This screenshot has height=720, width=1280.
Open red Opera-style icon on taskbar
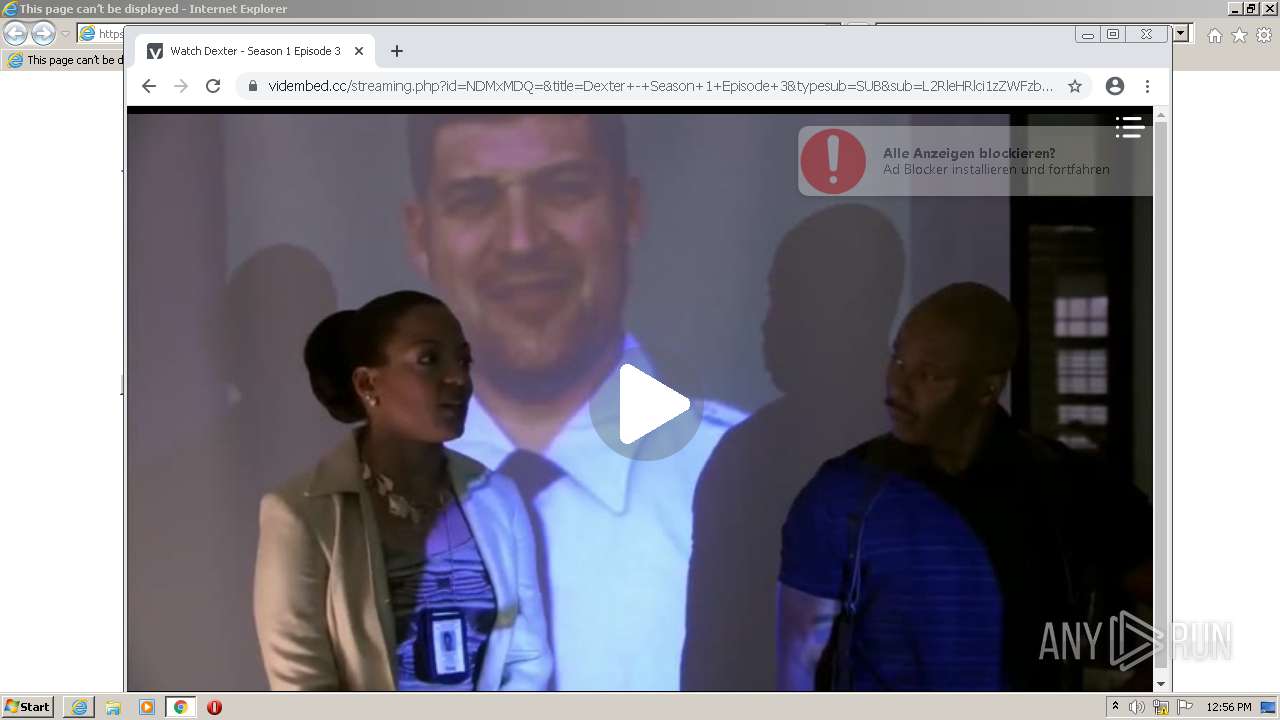tap(214, 707)
